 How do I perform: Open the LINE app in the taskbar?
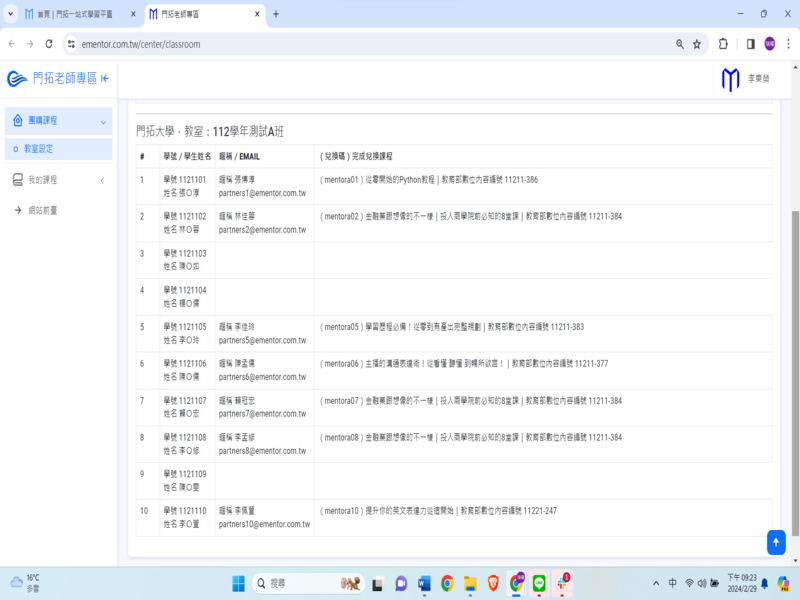[x=539, y=583]
